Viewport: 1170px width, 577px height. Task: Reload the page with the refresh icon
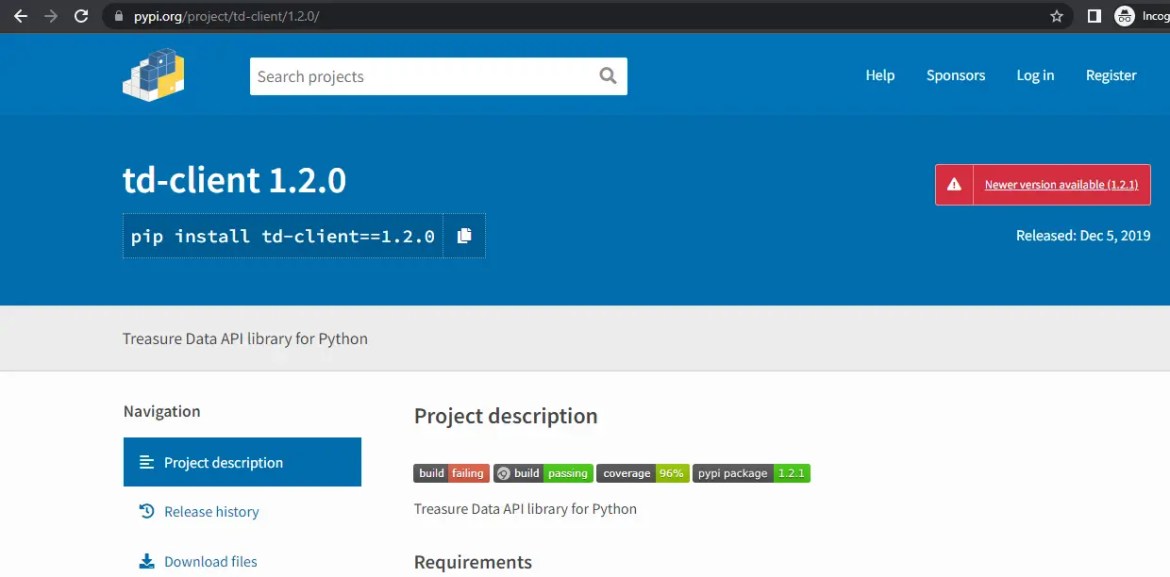(x=81, y=16)
